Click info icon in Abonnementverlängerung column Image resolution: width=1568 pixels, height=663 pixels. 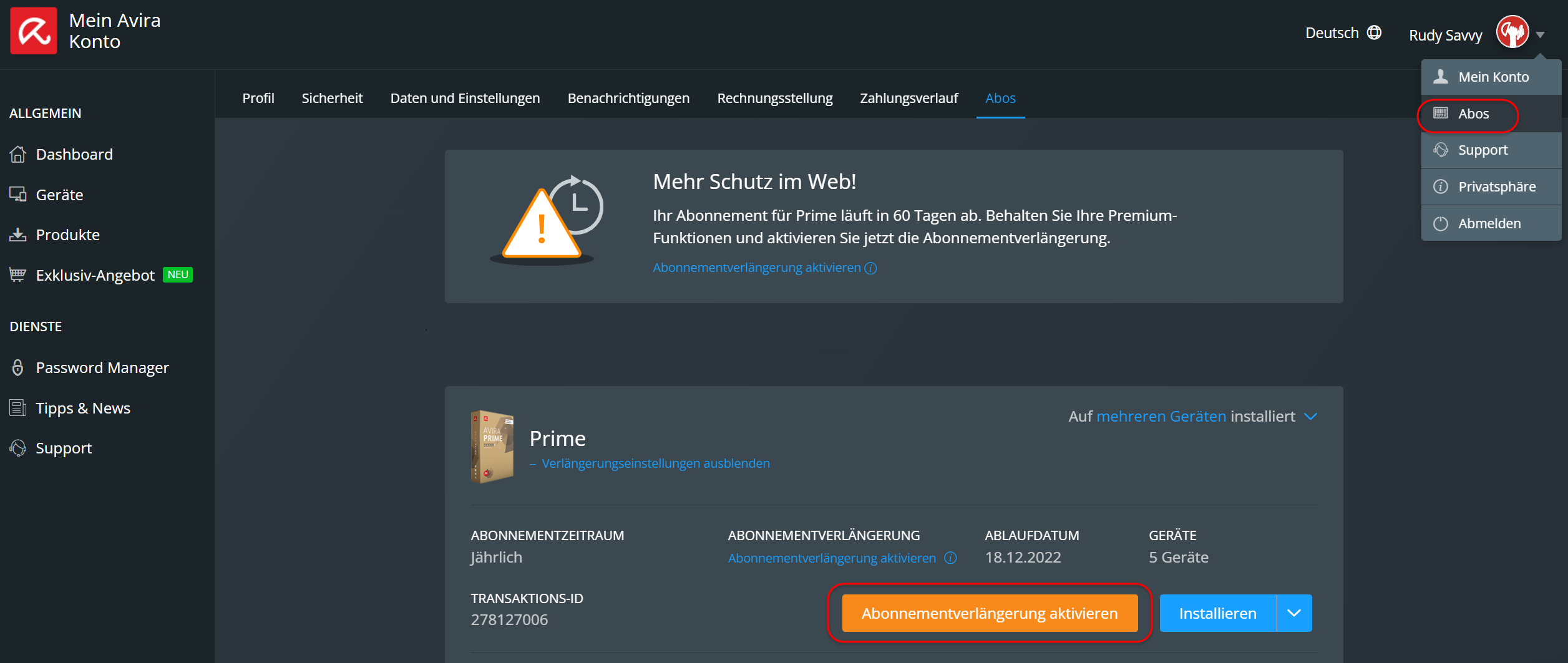click(950, 558)
